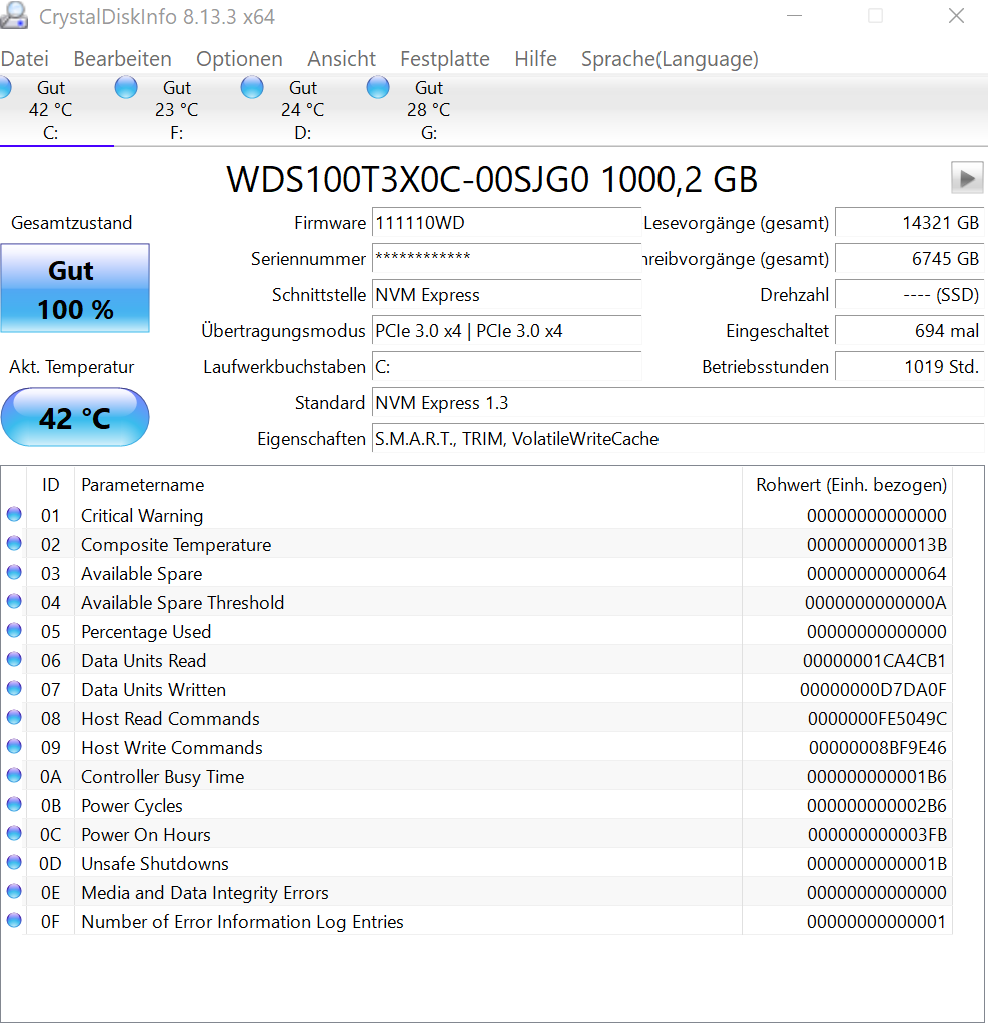The height and width of the screenshot is (1032, 988).
Task: Switch to the drive D: tab
Action: click(302, 110)
